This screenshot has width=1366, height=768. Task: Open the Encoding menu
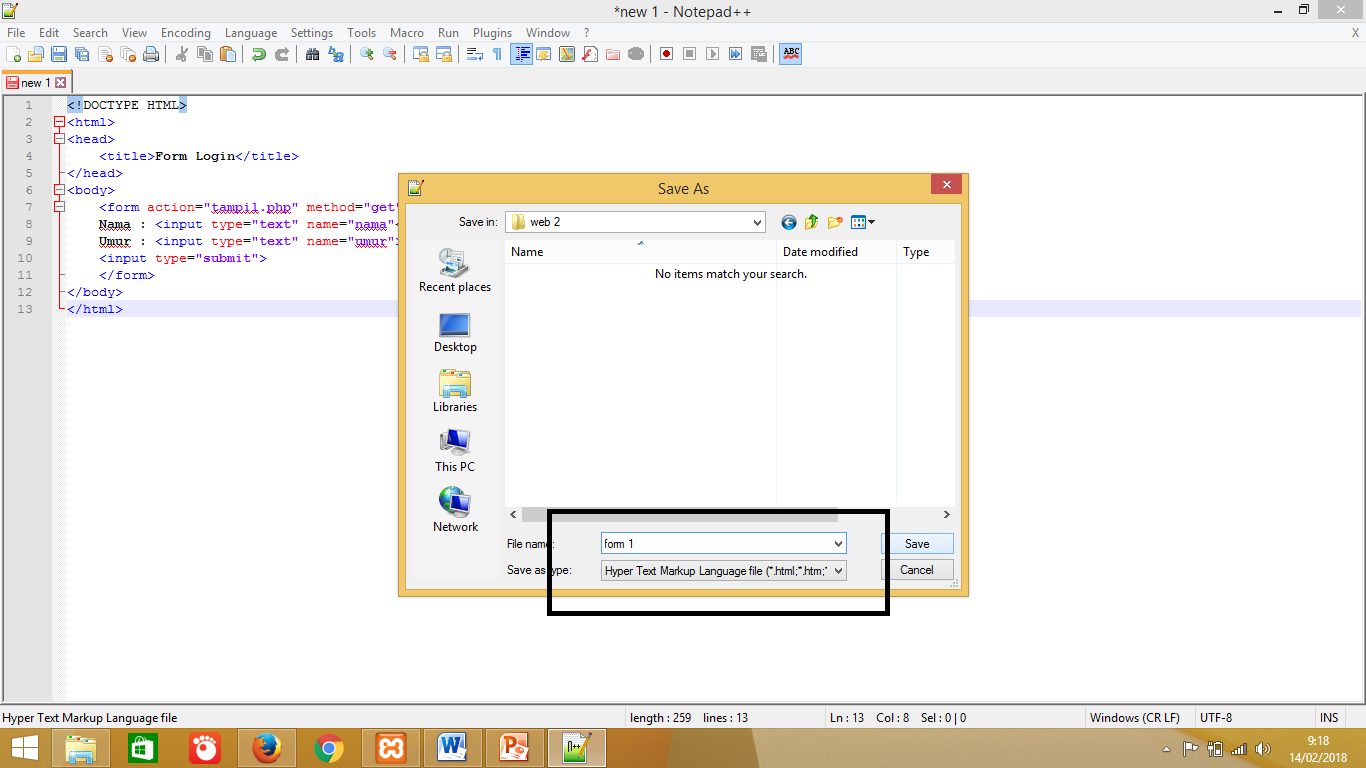point(185,32)
